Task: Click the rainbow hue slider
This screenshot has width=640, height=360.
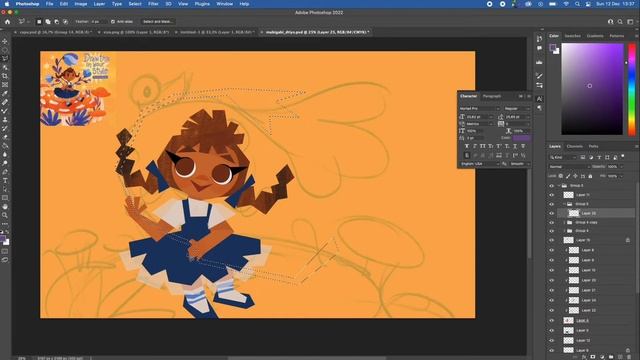Action: point(632,89)
